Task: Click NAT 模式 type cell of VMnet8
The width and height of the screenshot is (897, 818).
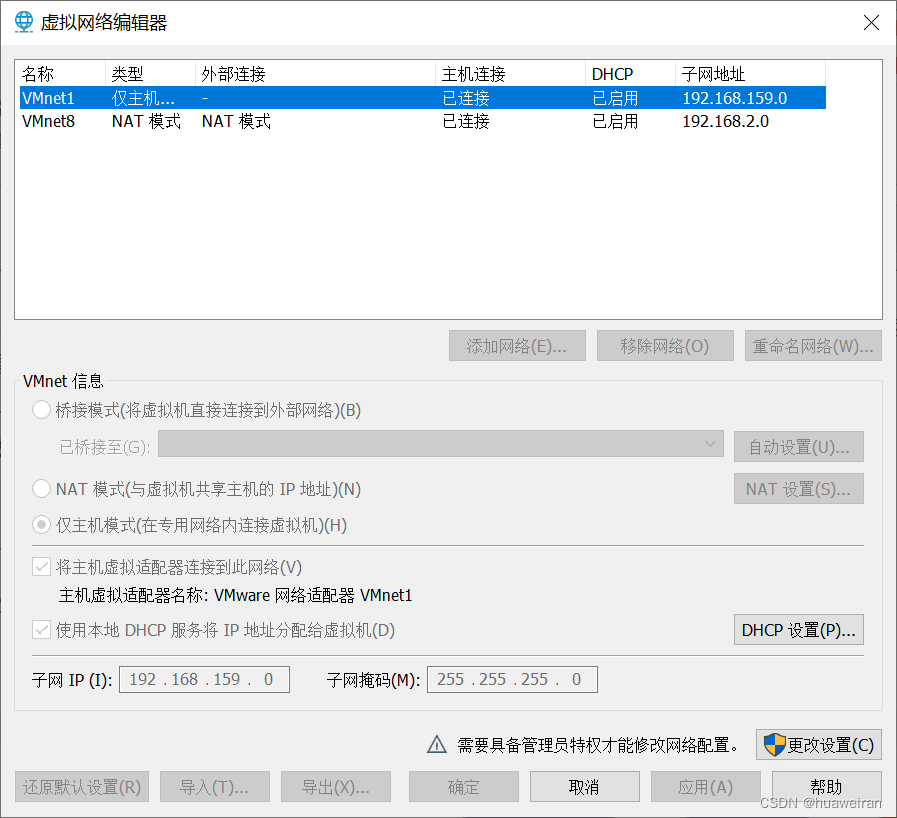Action: pos(146,121)
